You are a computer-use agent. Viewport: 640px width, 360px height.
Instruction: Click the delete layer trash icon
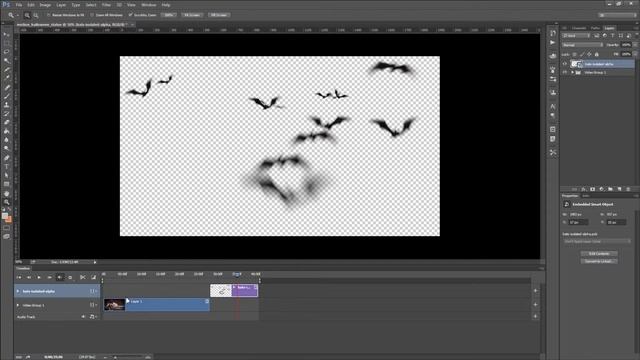click(x=628, y=189)
